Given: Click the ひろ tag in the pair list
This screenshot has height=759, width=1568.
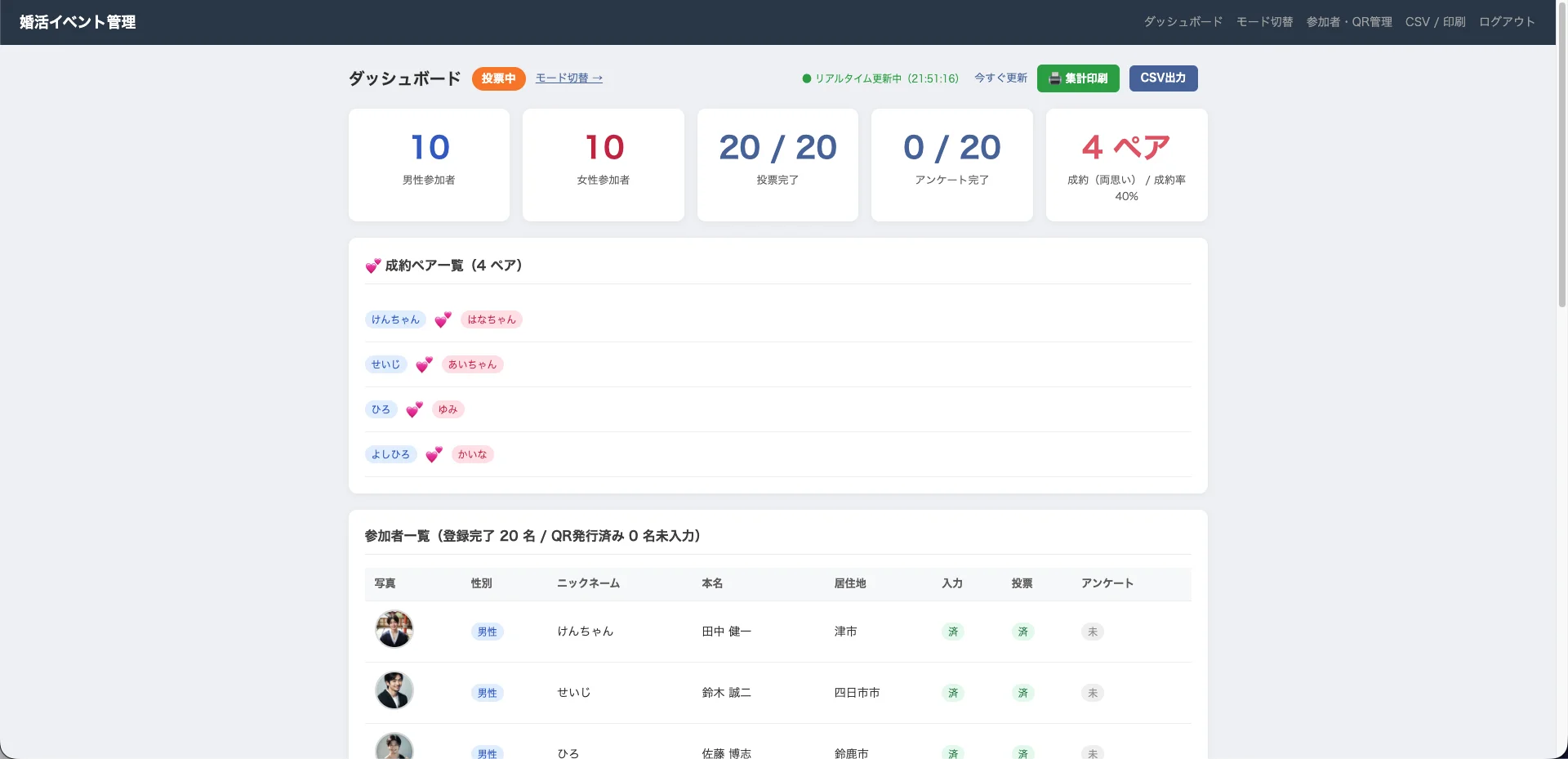Looking at the screenshot, I should pyautogui.click(x=381, y=409).
